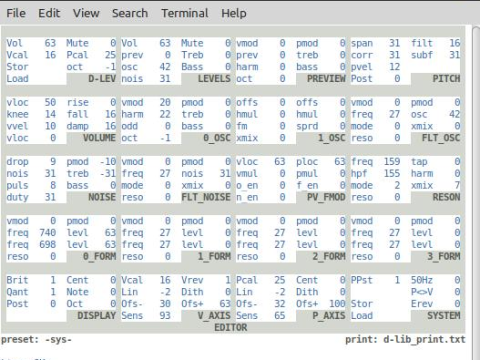The width and height of the screenshot is (480, 360).
Task: Select the fall parameter label
Action: tap(77, 114)
